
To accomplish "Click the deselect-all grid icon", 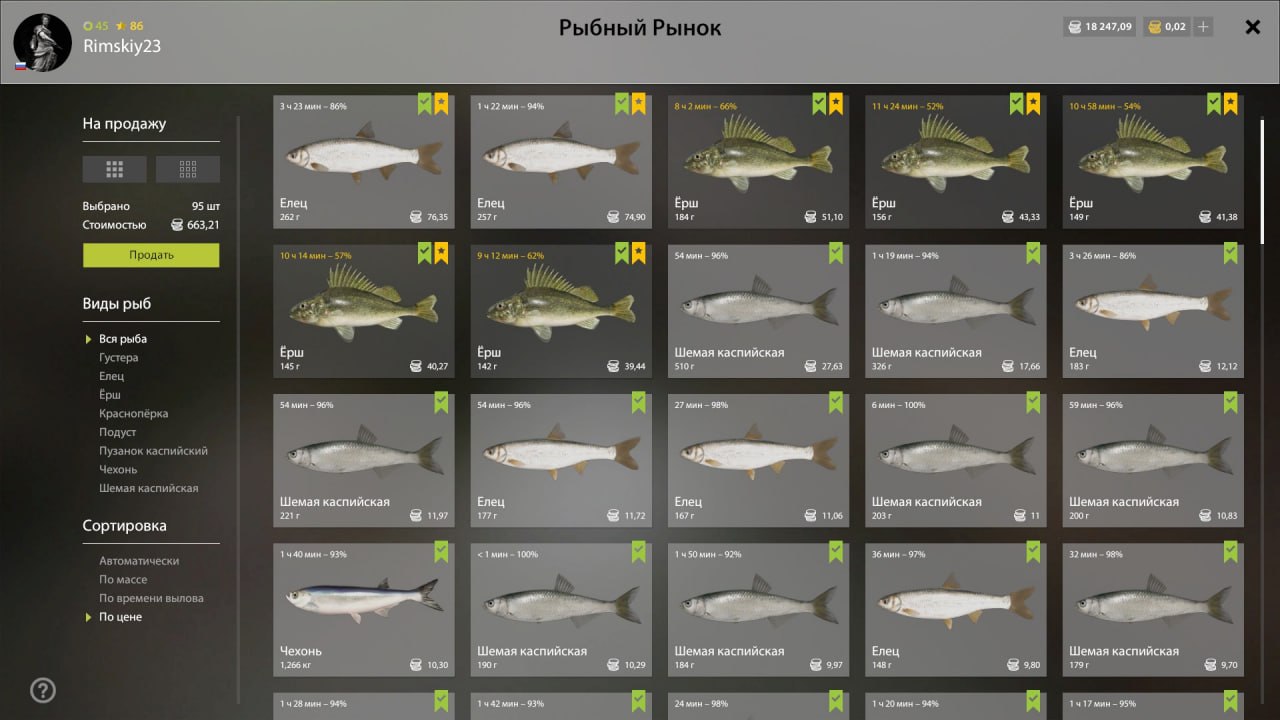I will (x=188, y=169).
